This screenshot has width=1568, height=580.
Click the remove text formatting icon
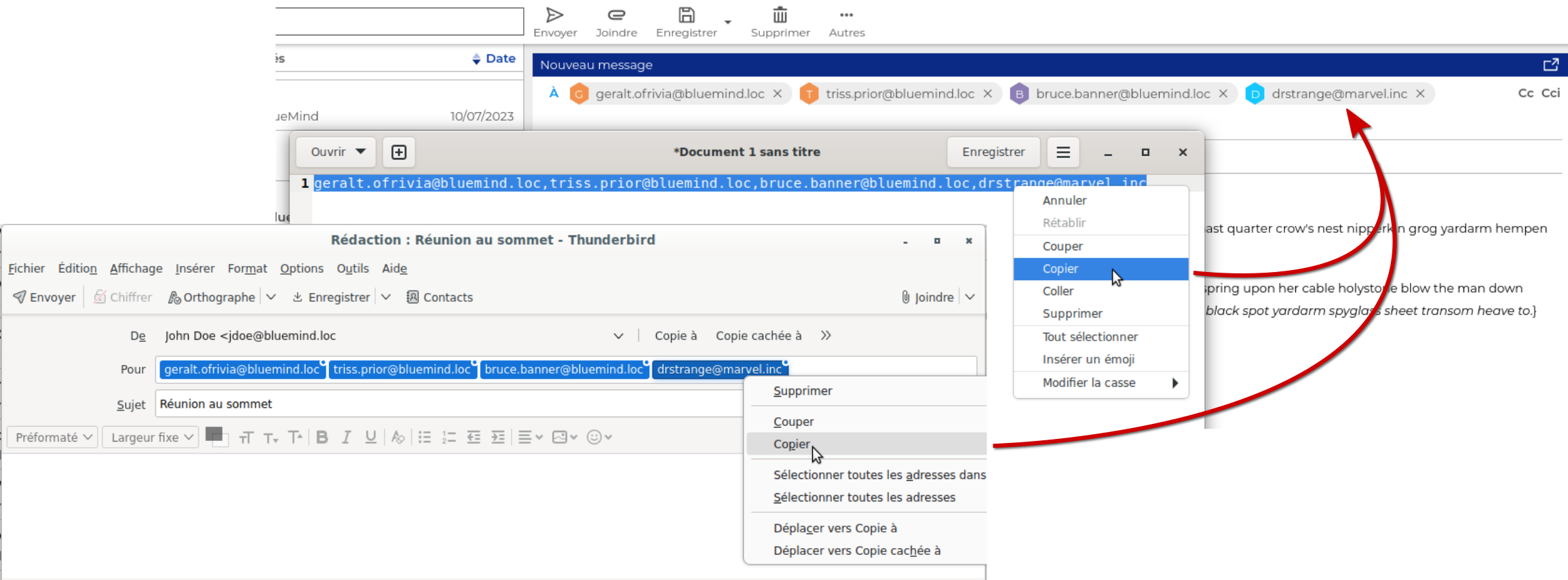[398, 438]
